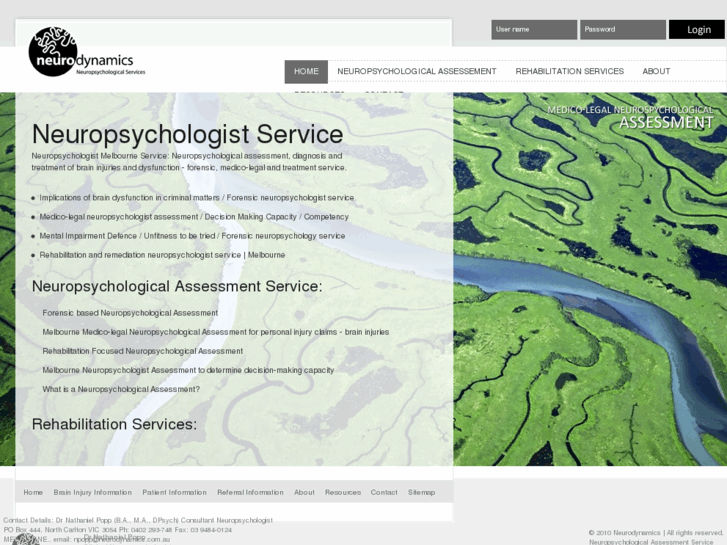
Task: Click Neuropsychologist Melbourne Service intro paragraph
Action: coord(189,162)
